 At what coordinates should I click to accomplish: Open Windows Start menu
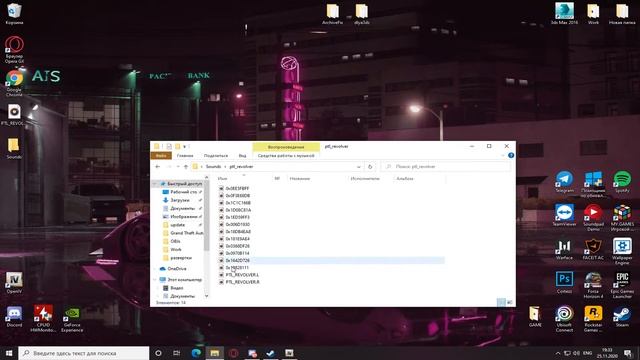coord(9,353)
